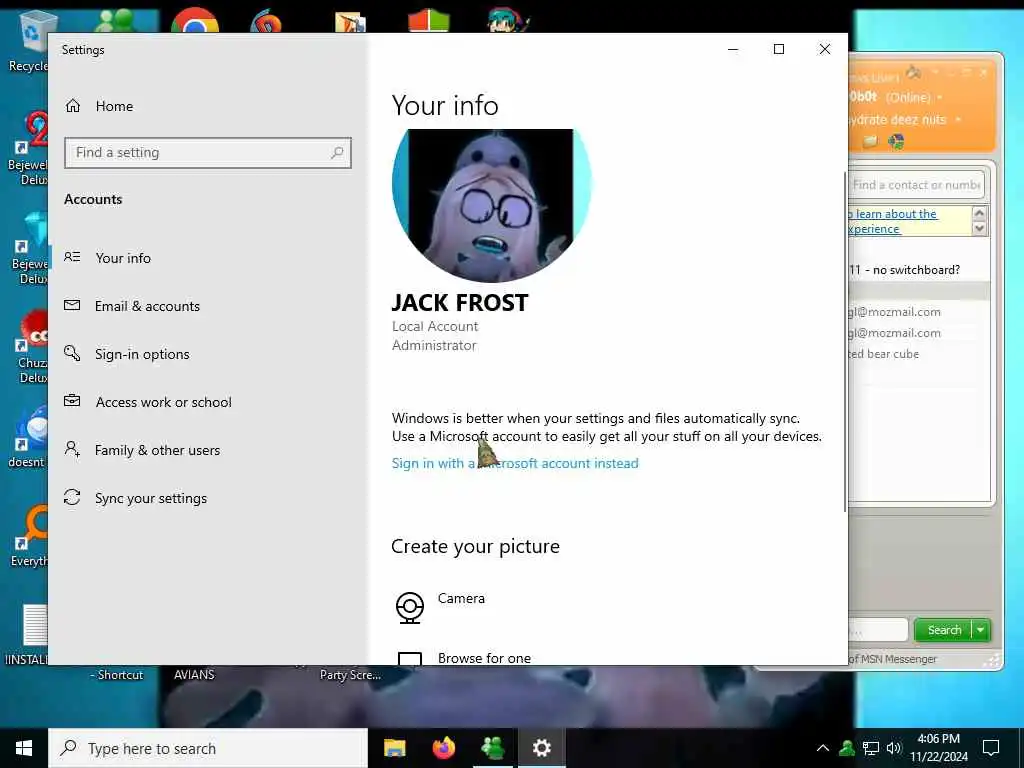Screen dimensions: 1024x768
Task: Open the volume speaker tray icon
Action: (893, 748)
